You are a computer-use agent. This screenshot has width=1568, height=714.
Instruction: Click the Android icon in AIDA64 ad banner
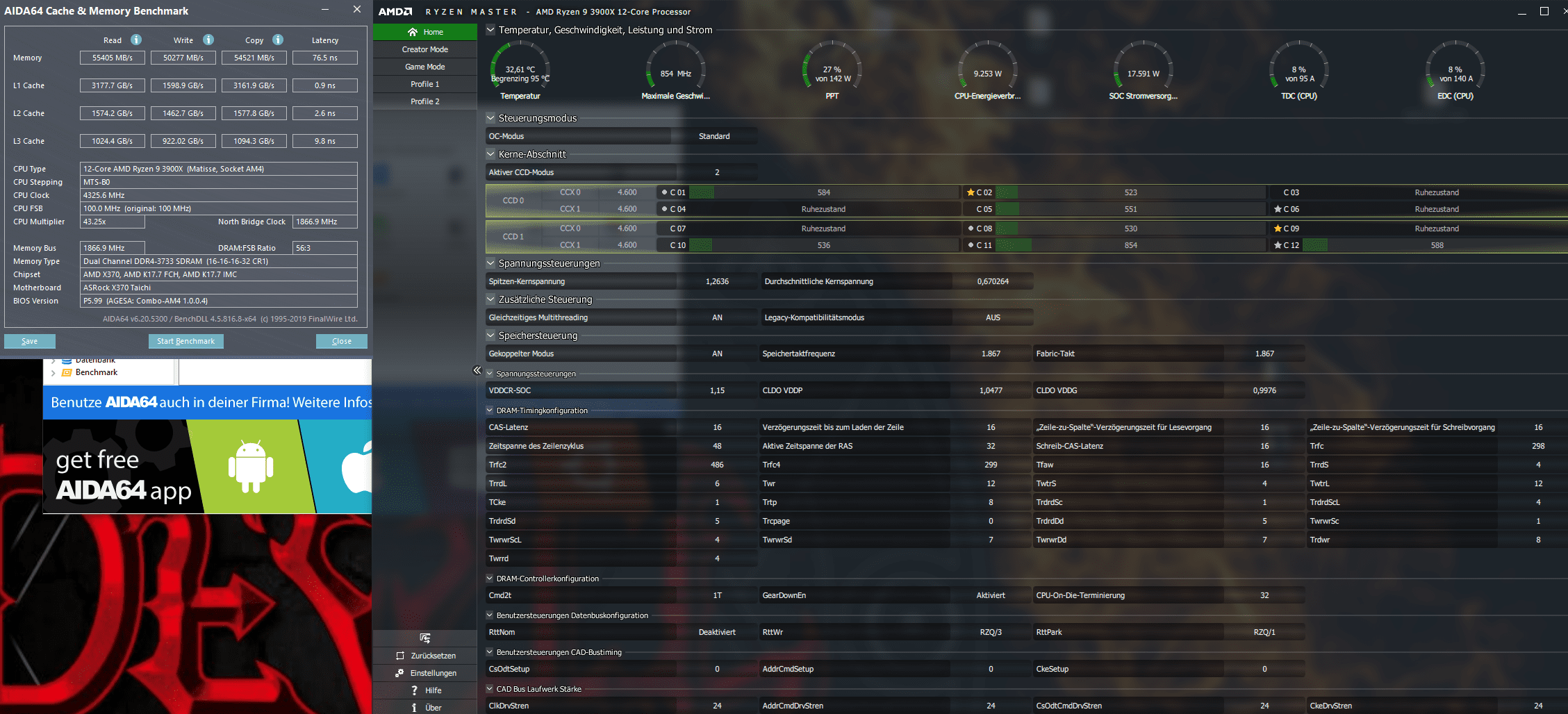pyautogui.click(x=251, y=467)
